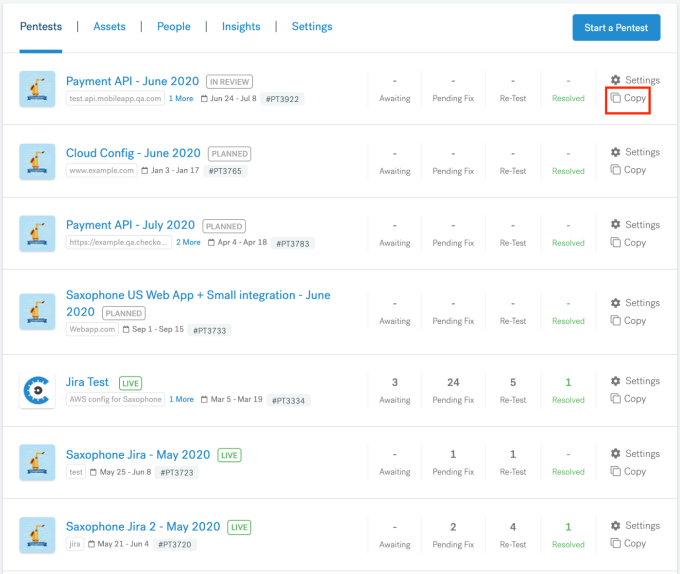The width and height of the screenshot is (680, 574).
Task: Click gear icon for Saxophone US Web App
Action: point(615,303)
